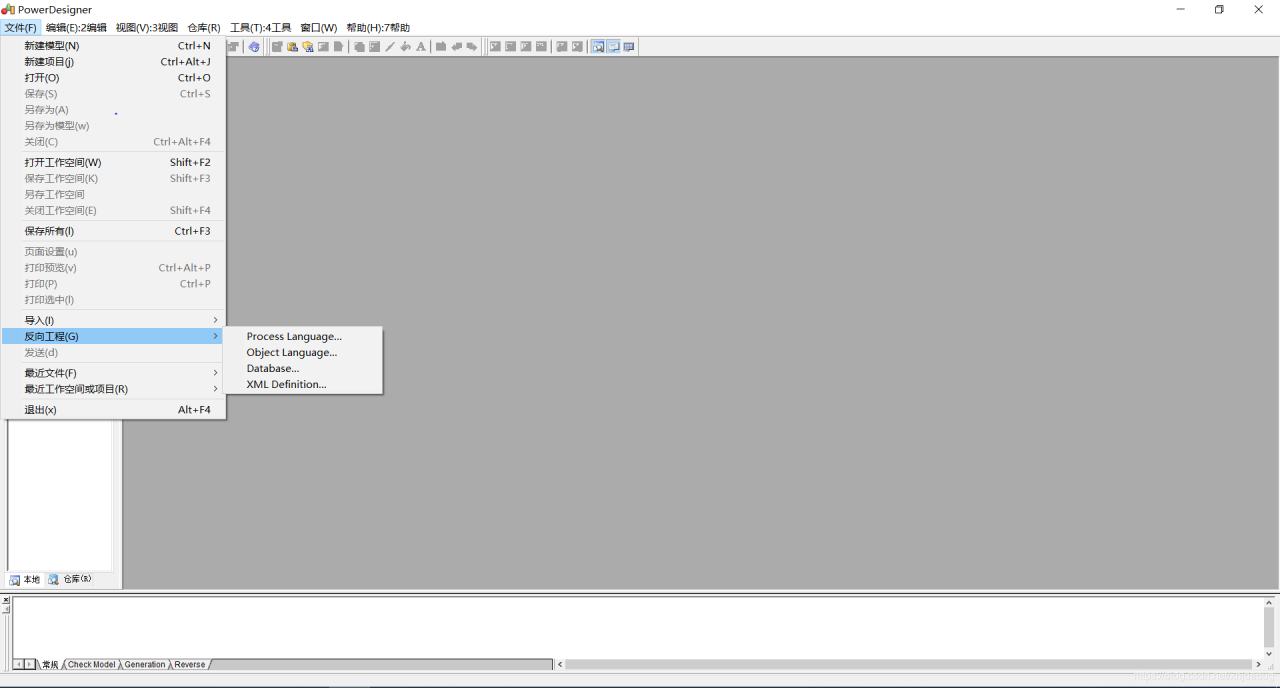Switch to the 本地 browser tab
The image size is (1280, 688).
[x=25, y=580]
